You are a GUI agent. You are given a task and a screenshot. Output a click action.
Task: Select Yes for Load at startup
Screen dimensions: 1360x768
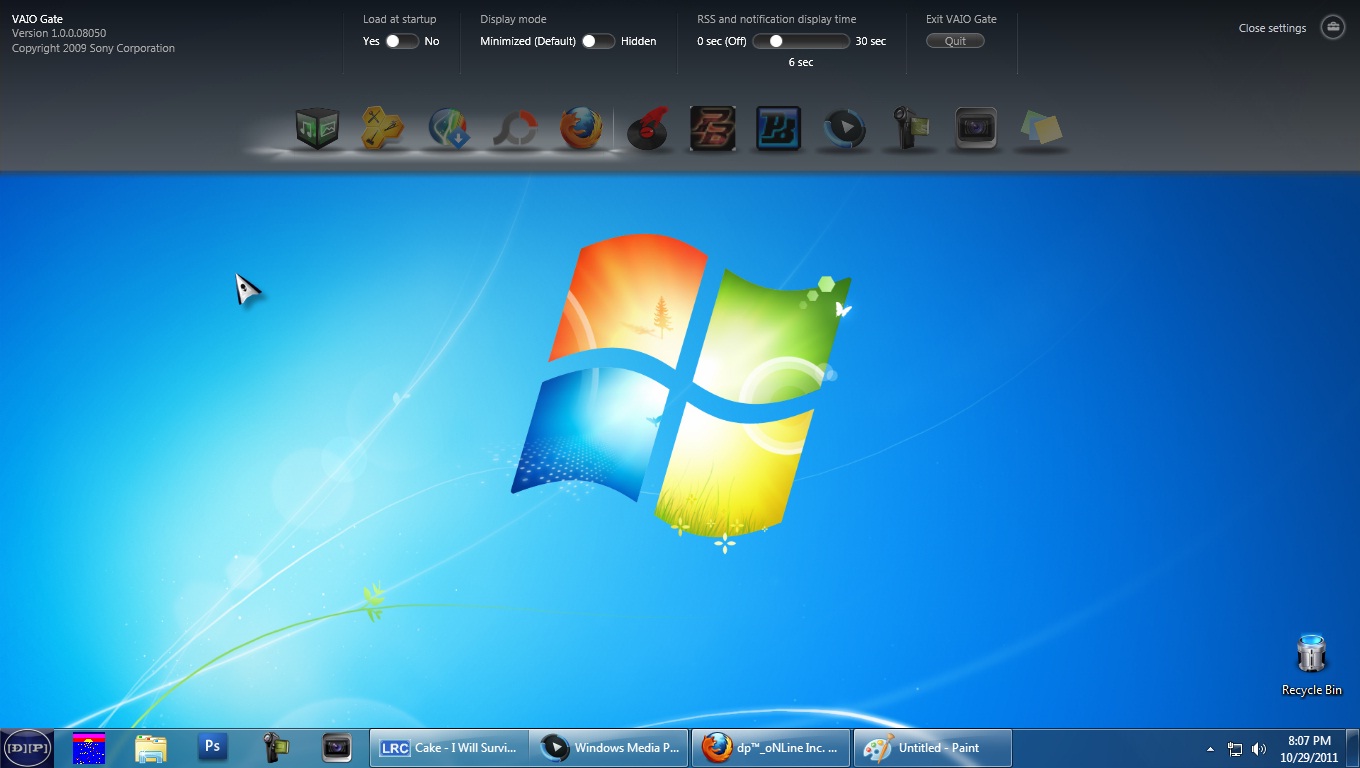point(371,41)
